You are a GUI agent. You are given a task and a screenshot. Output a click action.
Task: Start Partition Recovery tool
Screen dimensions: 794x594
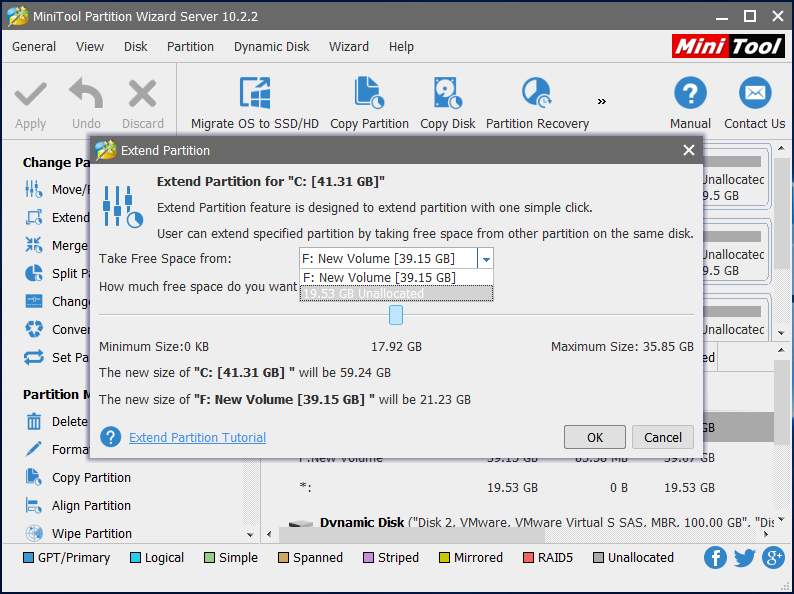click(x=537, y=104)
